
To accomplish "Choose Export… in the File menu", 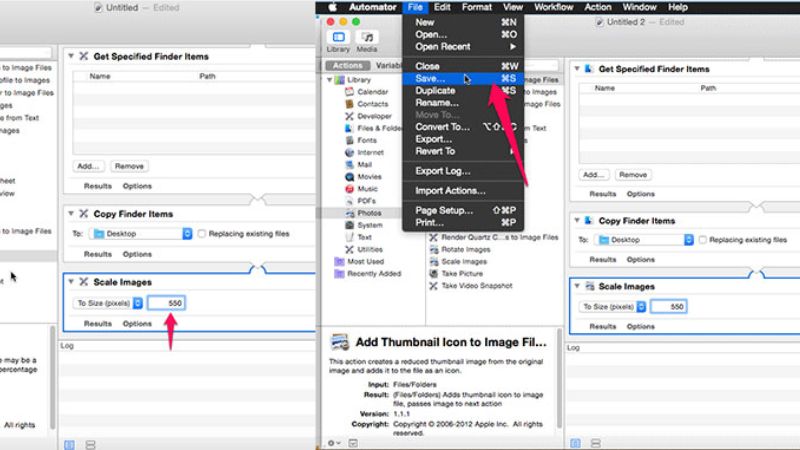I will (435, 139).
